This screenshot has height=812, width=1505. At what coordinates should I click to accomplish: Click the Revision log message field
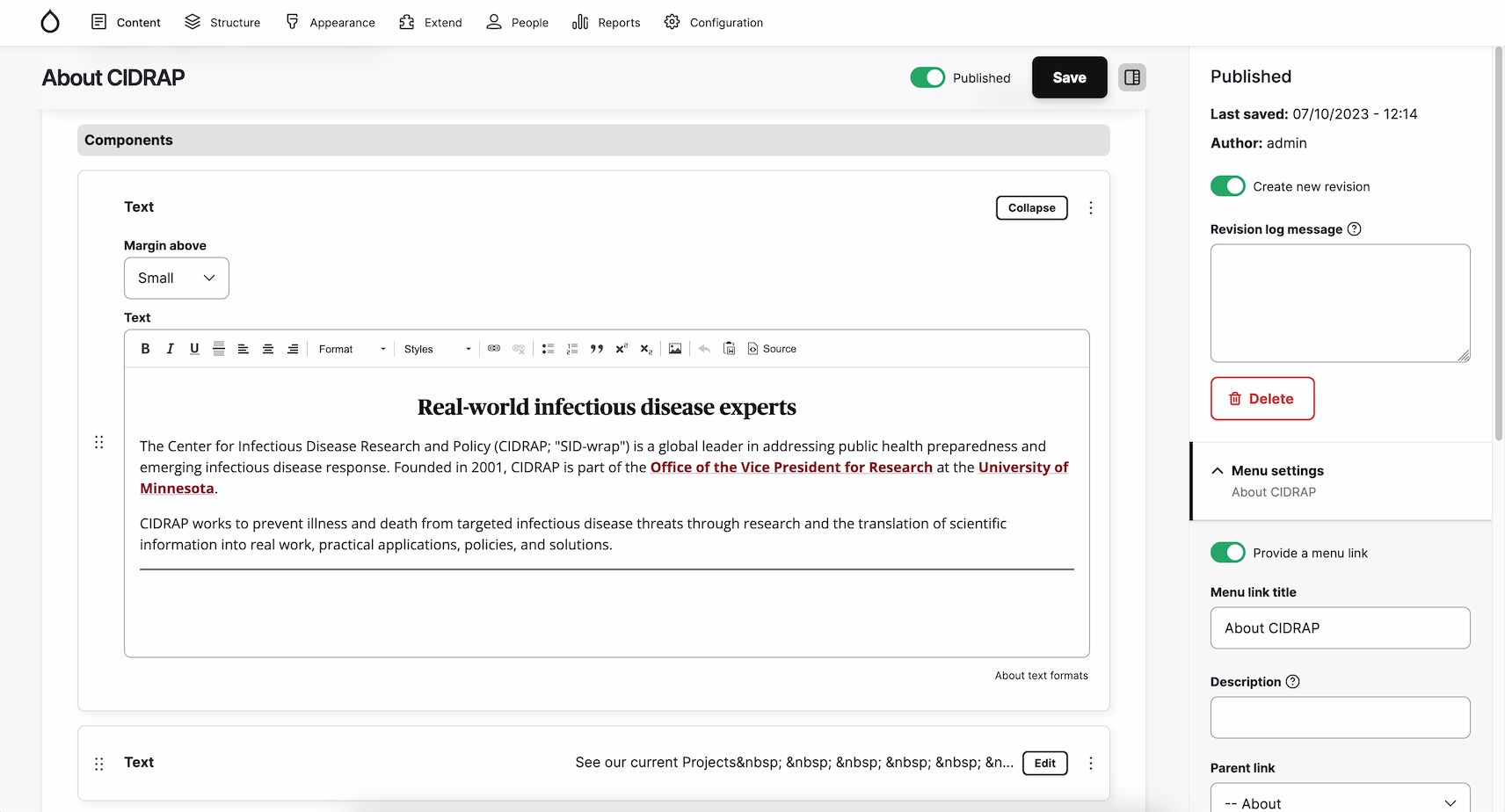1339,303
